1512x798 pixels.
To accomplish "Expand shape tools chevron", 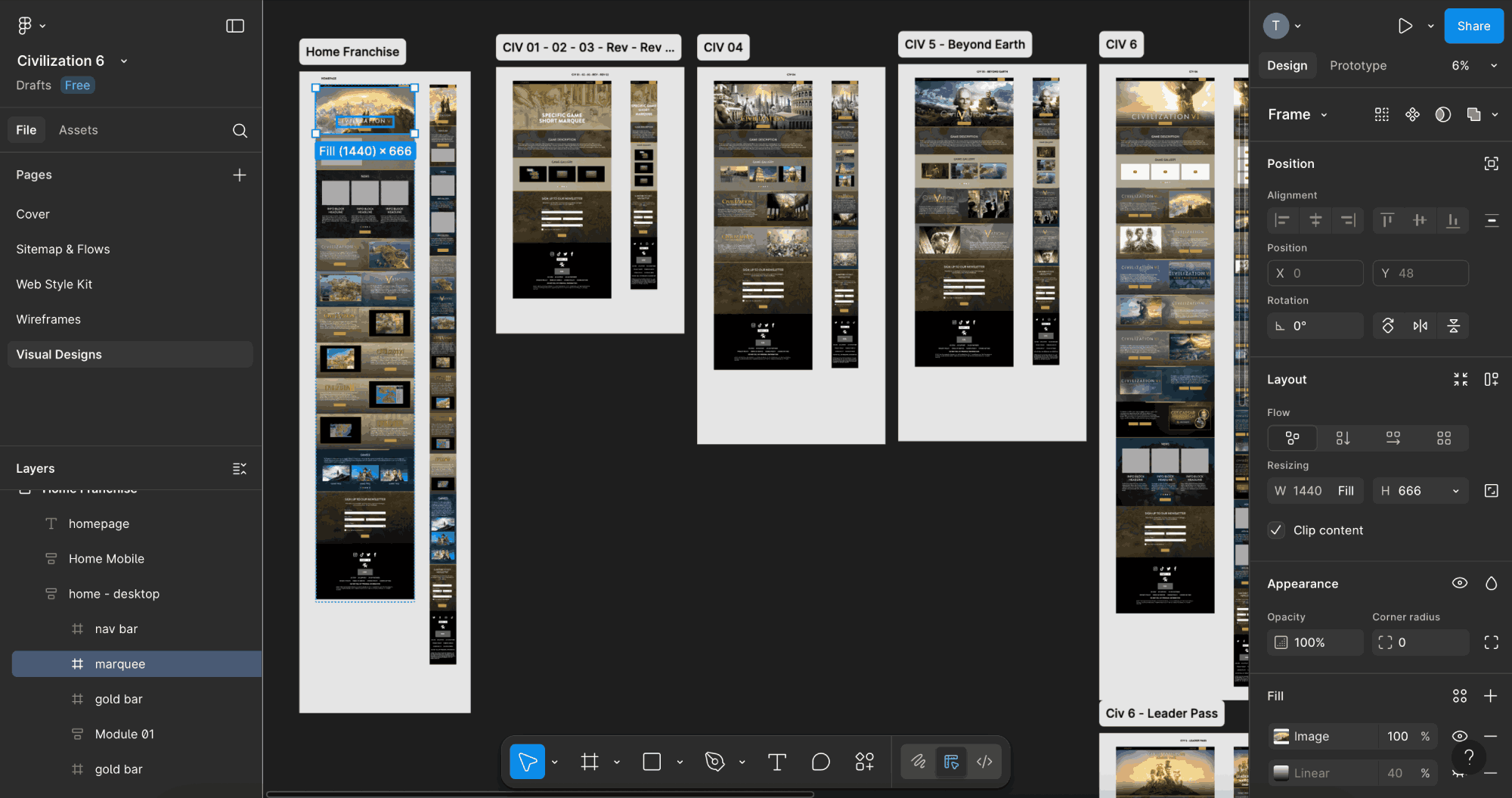I will pyautogui.click(x=680, y=762).
